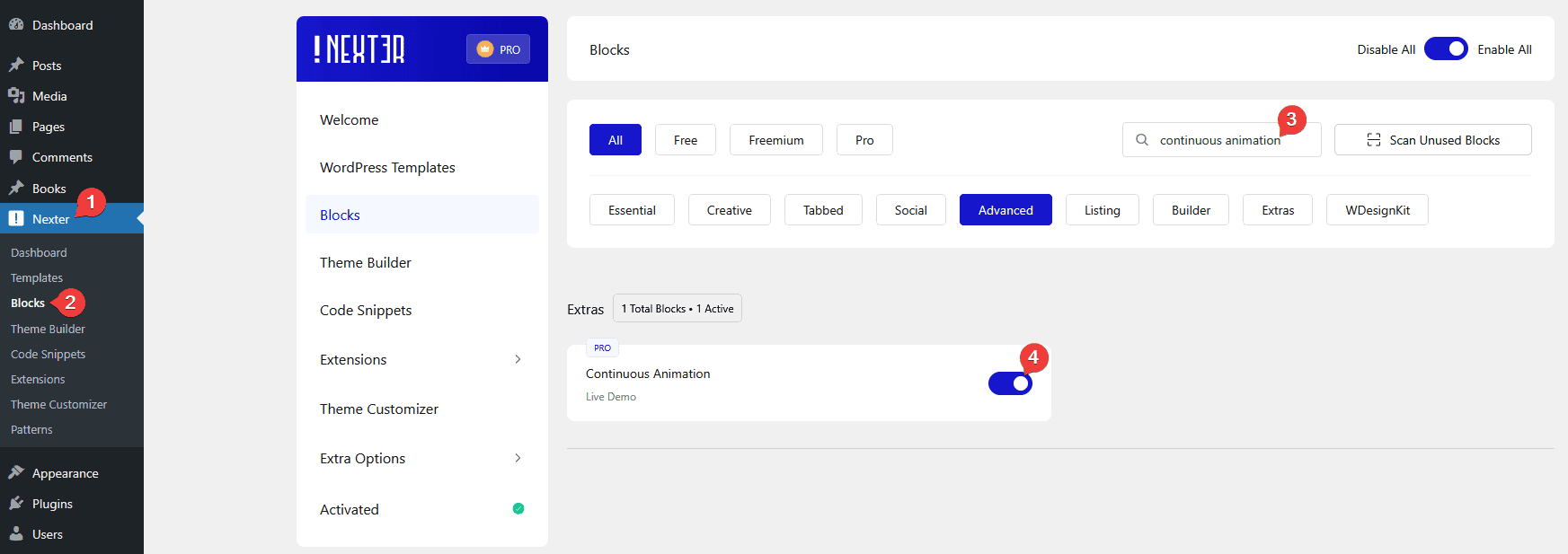This screenshot has height=554, width=1568.
Task: Click the Pages icon in sidebar
Action: [16, 127]
